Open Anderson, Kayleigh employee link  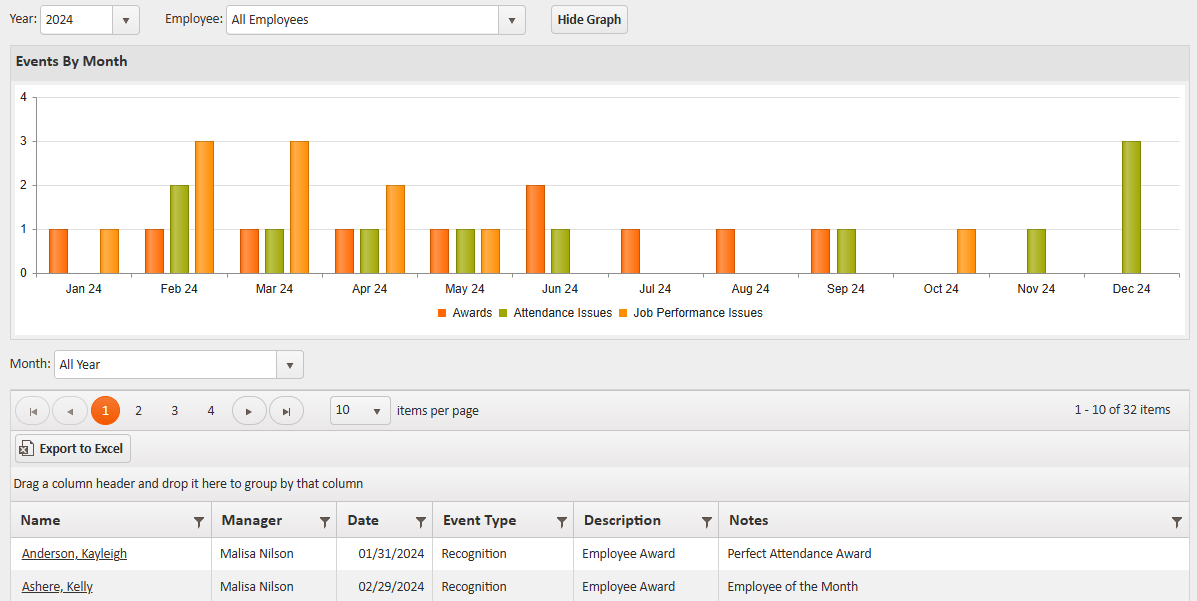click(74, 554)
